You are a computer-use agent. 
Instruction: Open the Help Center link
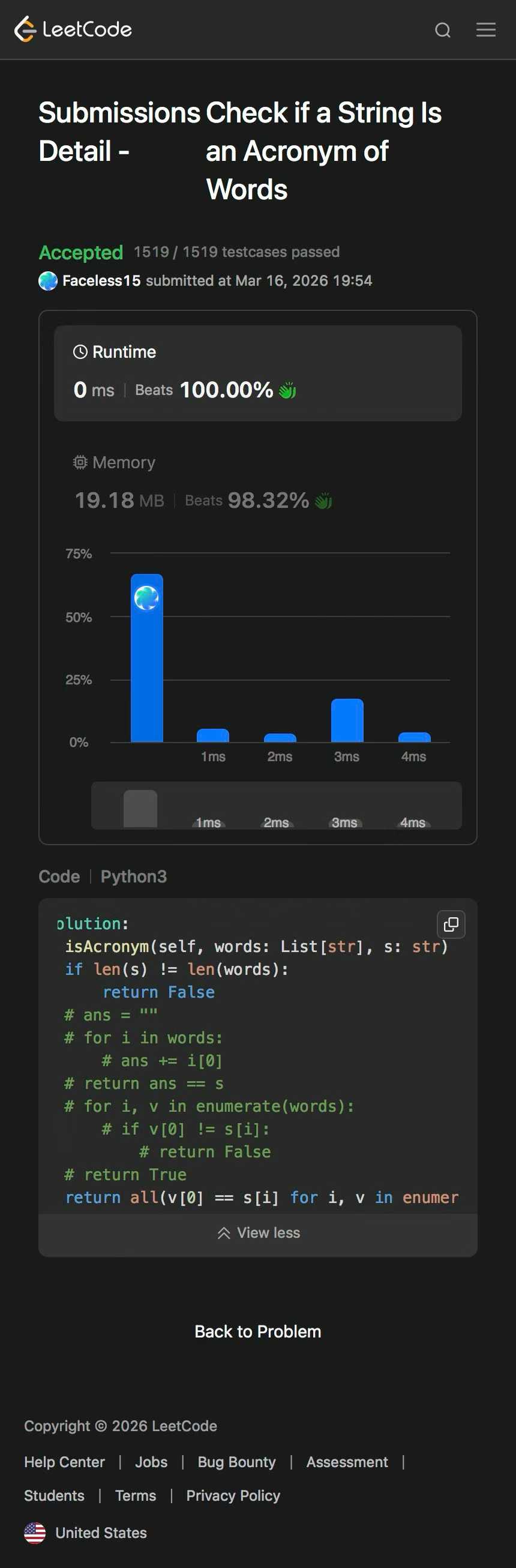65,1462
